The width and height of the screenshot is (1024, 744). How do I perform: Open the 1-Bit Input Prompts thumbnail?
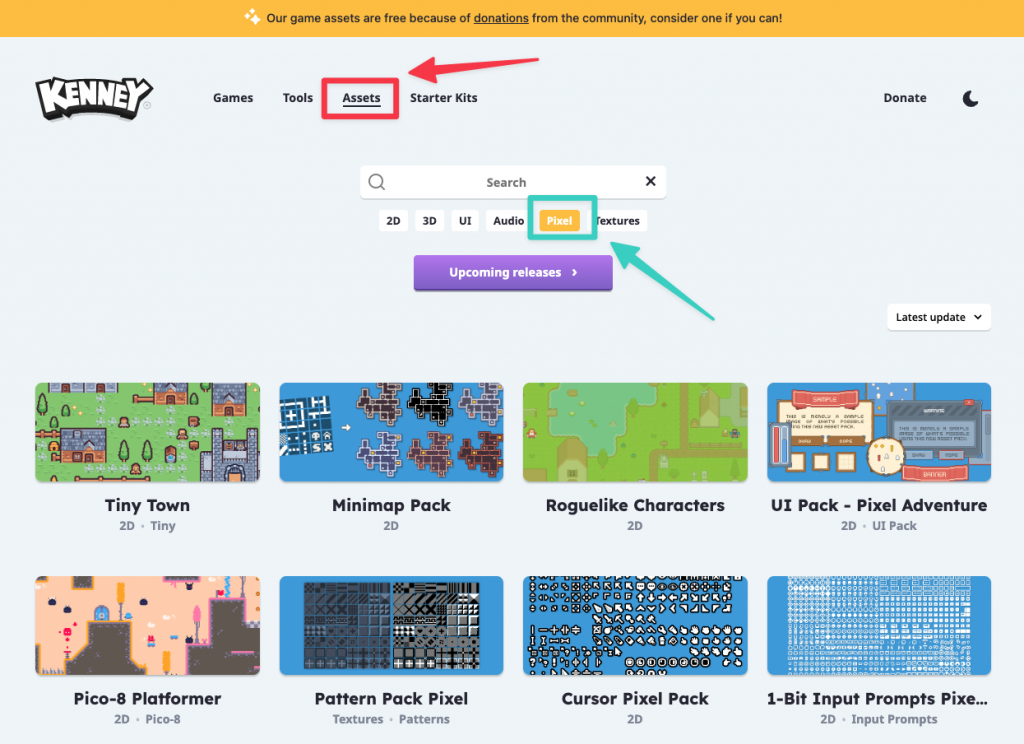(x=879, y=626)
